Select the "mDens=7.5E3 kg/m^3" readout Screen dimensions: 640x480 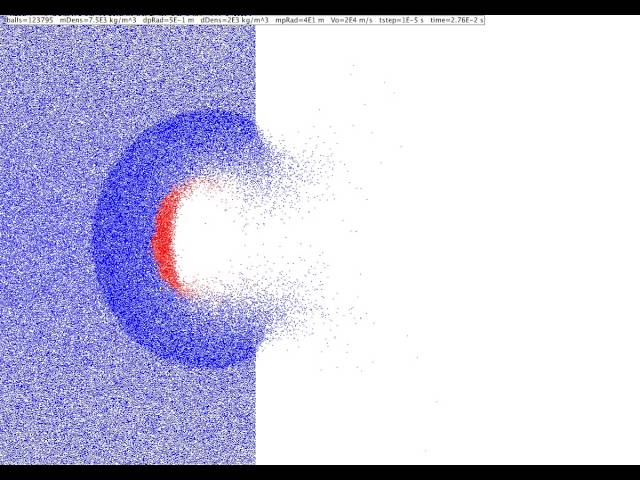coord(98,20)
